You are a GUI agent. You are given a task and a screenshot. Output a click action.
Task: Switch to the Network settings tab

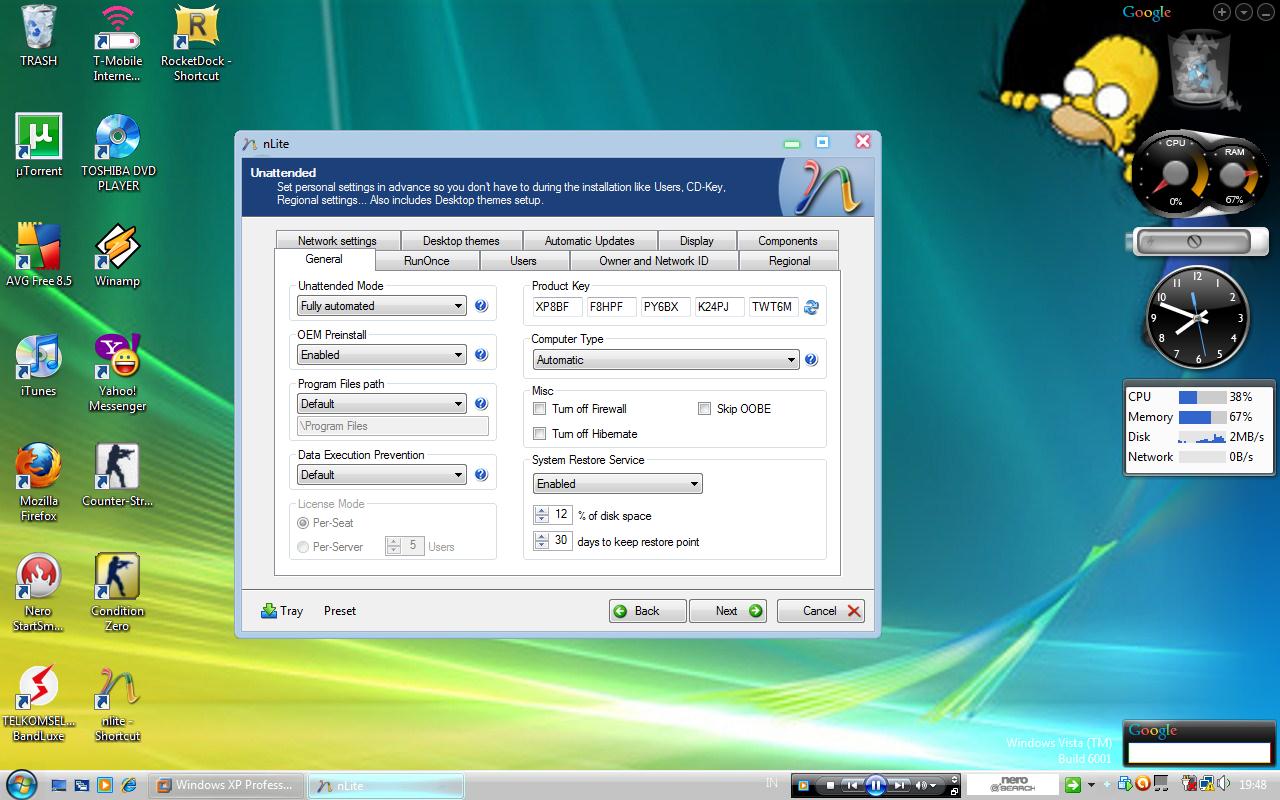[x=337, y=241]
